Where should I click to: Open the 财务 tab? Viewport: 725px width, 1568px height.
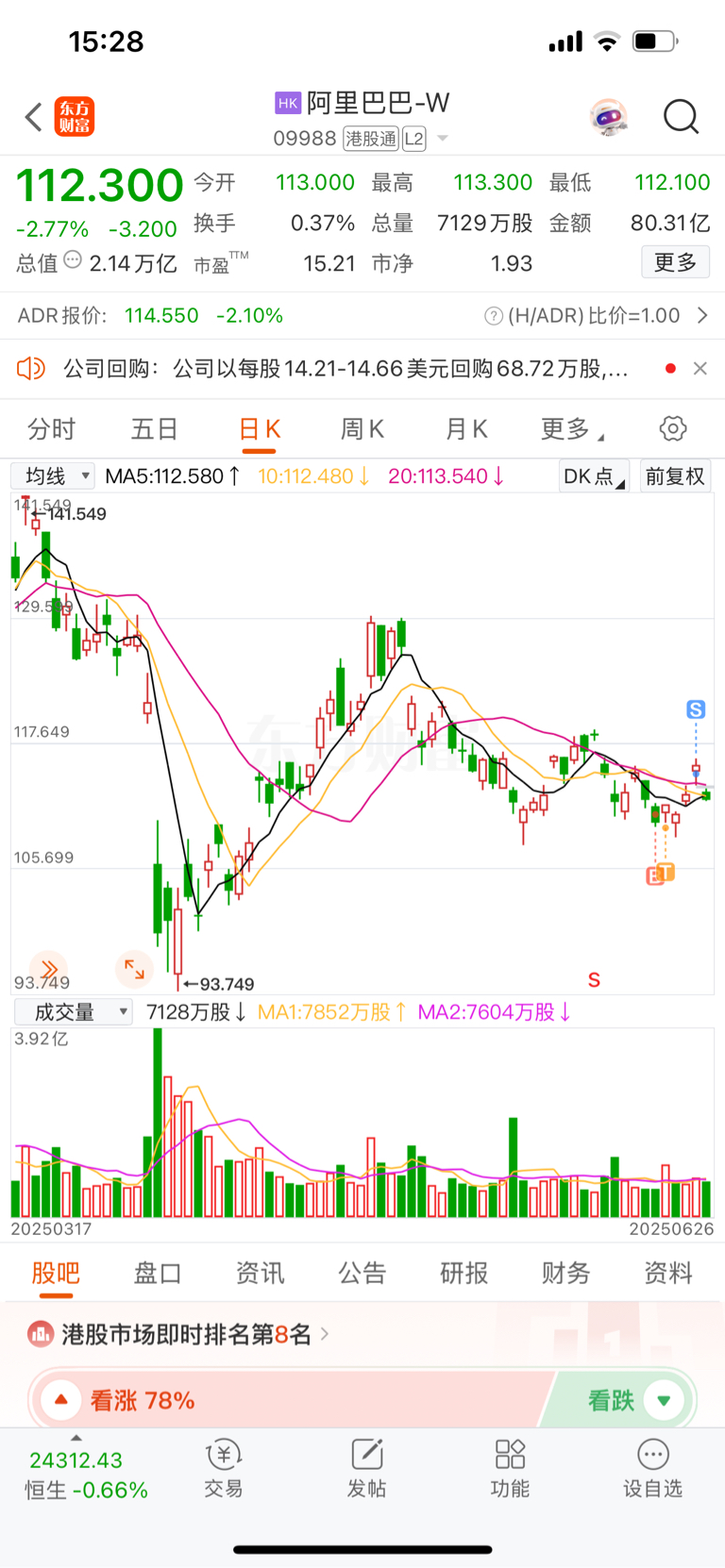point(565,1274)
